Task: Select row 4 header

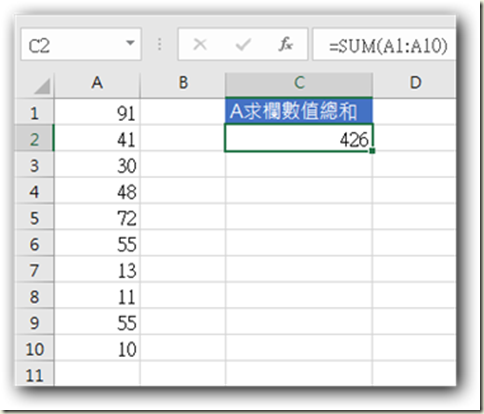Action: [x=34, y=191]
